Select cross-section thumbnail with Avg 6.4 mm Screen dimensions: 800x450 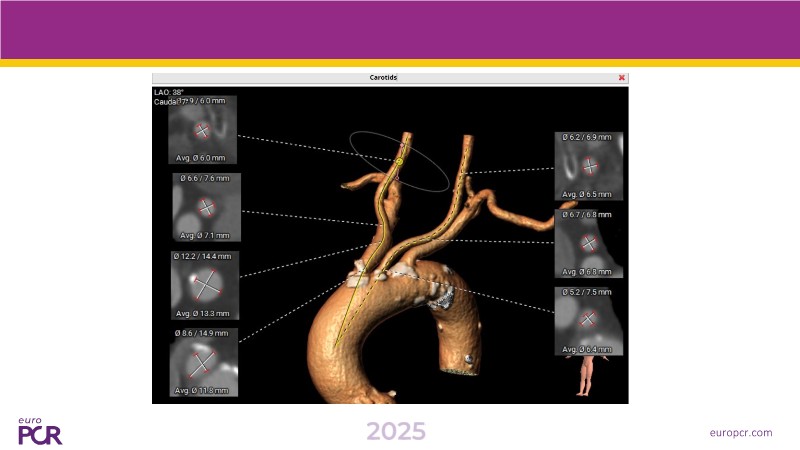click(589, 320)
